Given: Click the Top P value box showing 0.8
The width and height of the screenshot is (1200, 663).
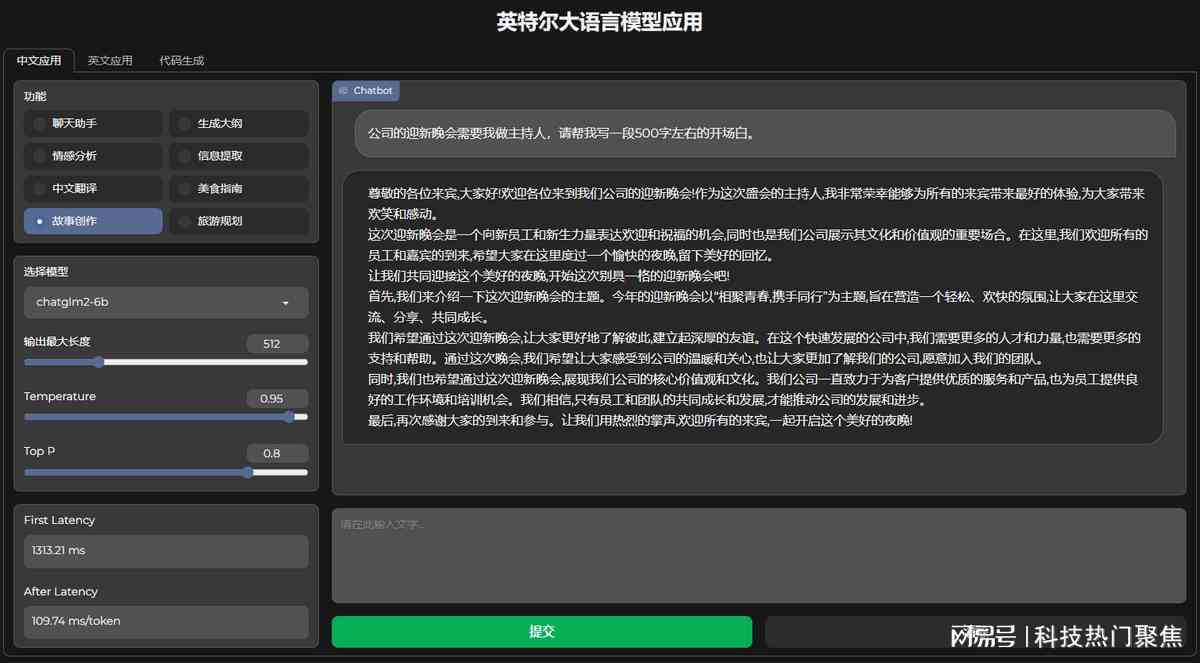Looking at the screenshot, I should 277,453.
